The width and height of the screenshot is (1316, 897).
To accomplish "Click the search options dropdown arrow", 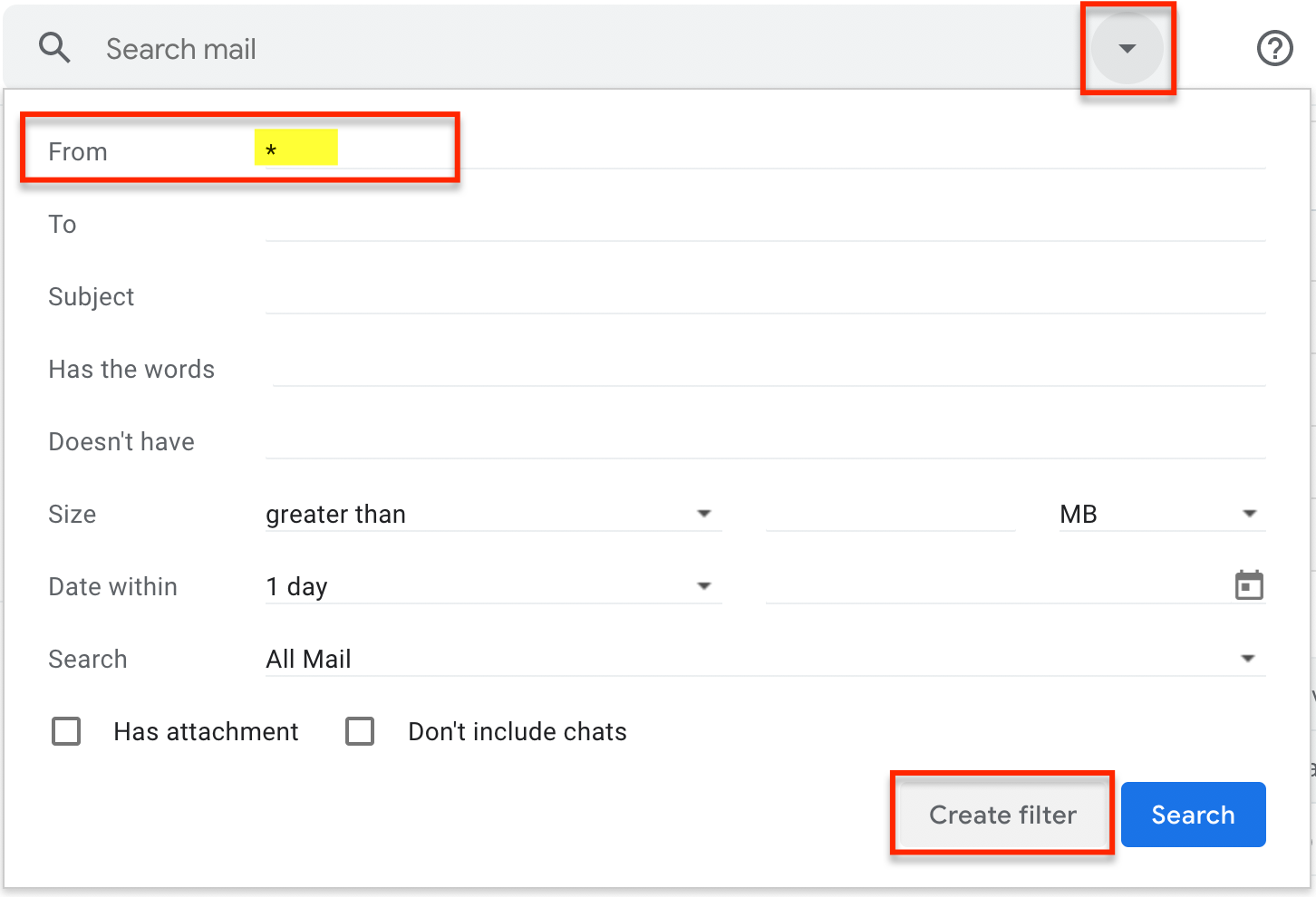I will [1127, 48].
